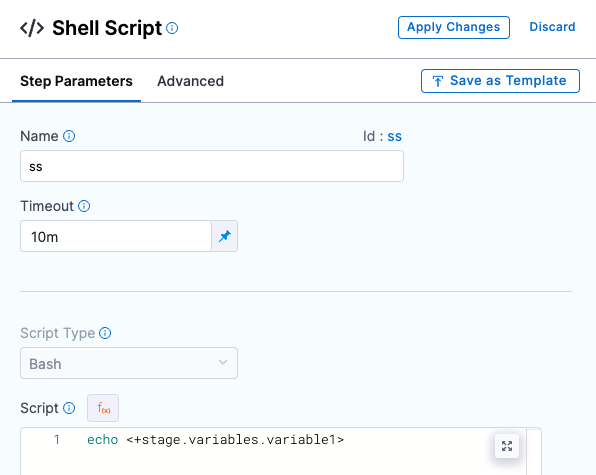Viewport: 596px width, 475px height.
Task: Click the Discard link
Action: tap(552, 27)
